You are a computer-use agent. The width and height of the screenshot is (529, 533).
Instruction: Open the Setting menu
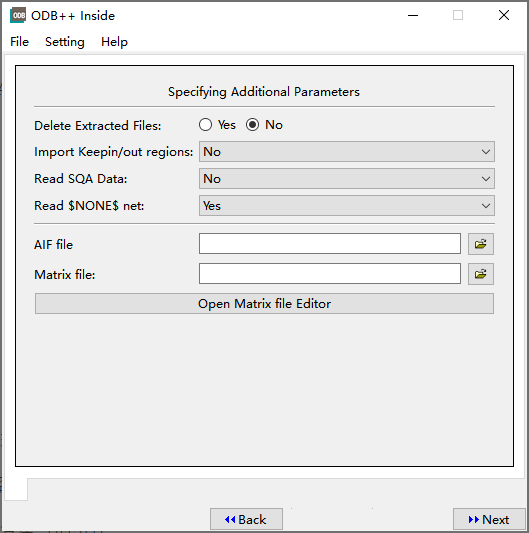(65, 42)
